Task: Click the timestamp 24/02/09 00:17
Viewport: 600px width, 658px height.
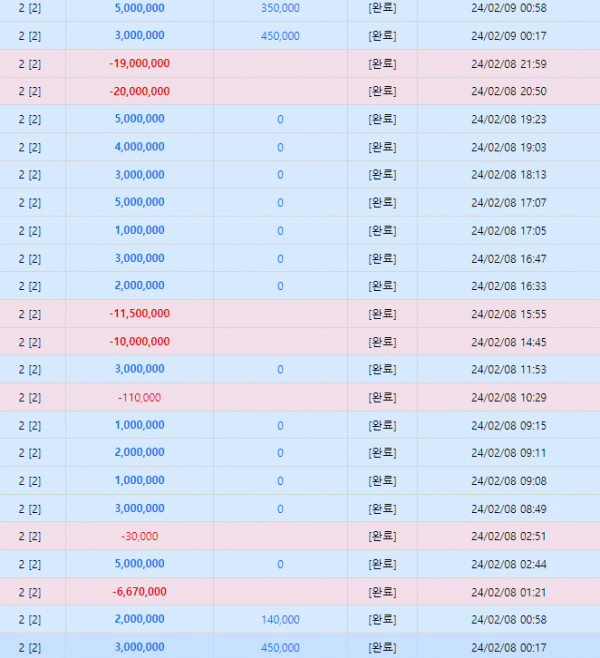Action: coord(509,36)
